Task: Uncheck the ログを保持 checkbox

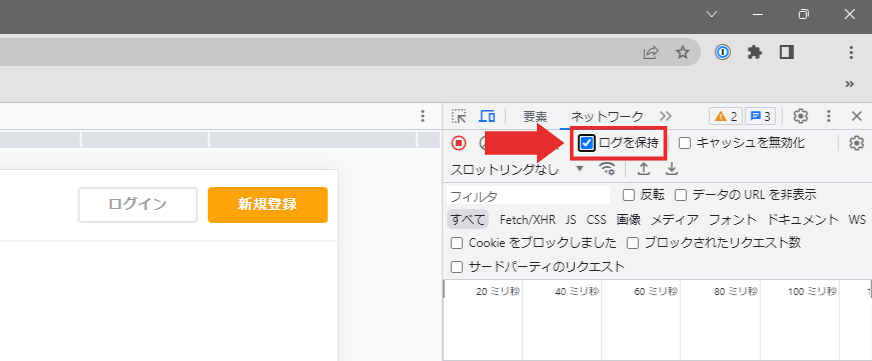Action: click(x=586, y=144)
